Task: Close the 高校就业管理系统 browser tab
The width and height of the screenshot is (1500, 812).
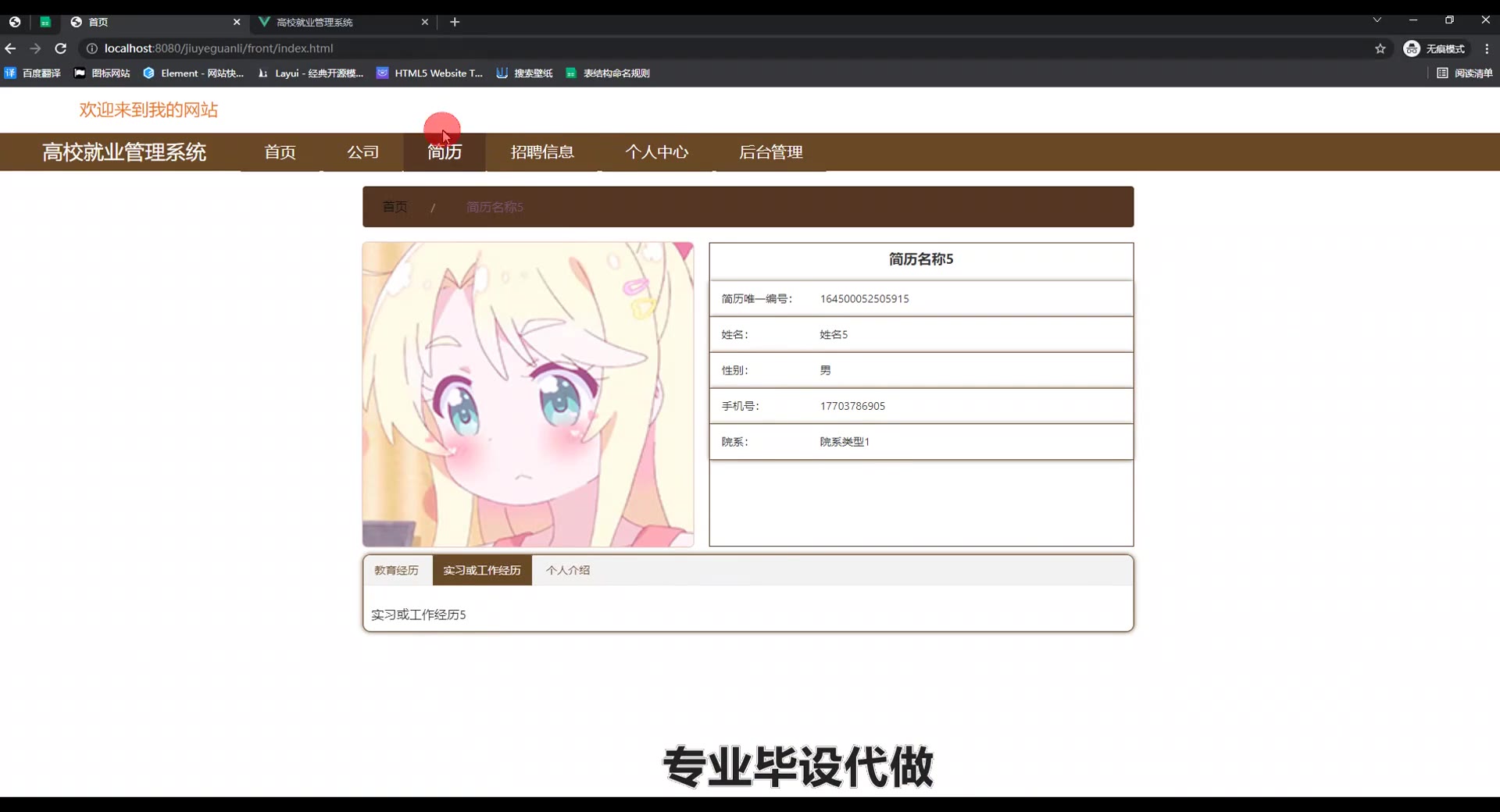Action: click(x=425, y=22)
